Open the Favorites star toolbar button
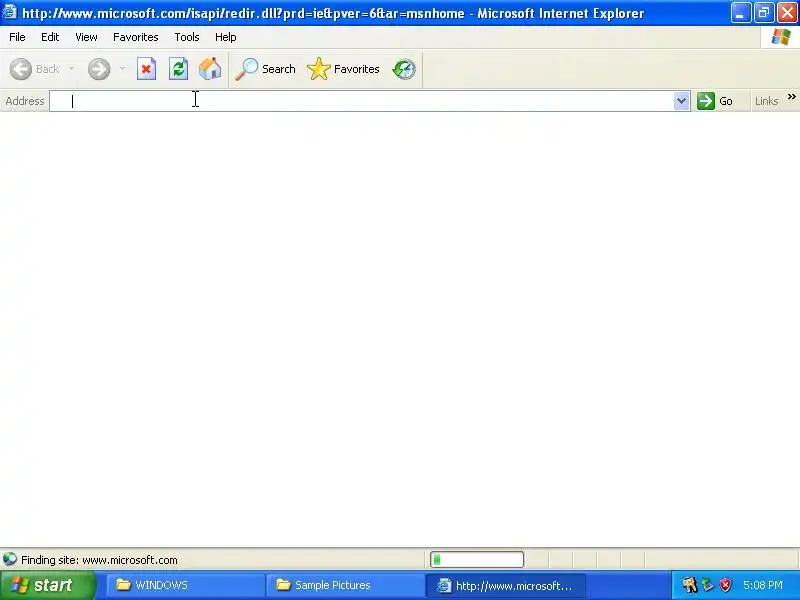Image resolution: width=800 pixels, height=600 pixels. click(x=343, y=69)
